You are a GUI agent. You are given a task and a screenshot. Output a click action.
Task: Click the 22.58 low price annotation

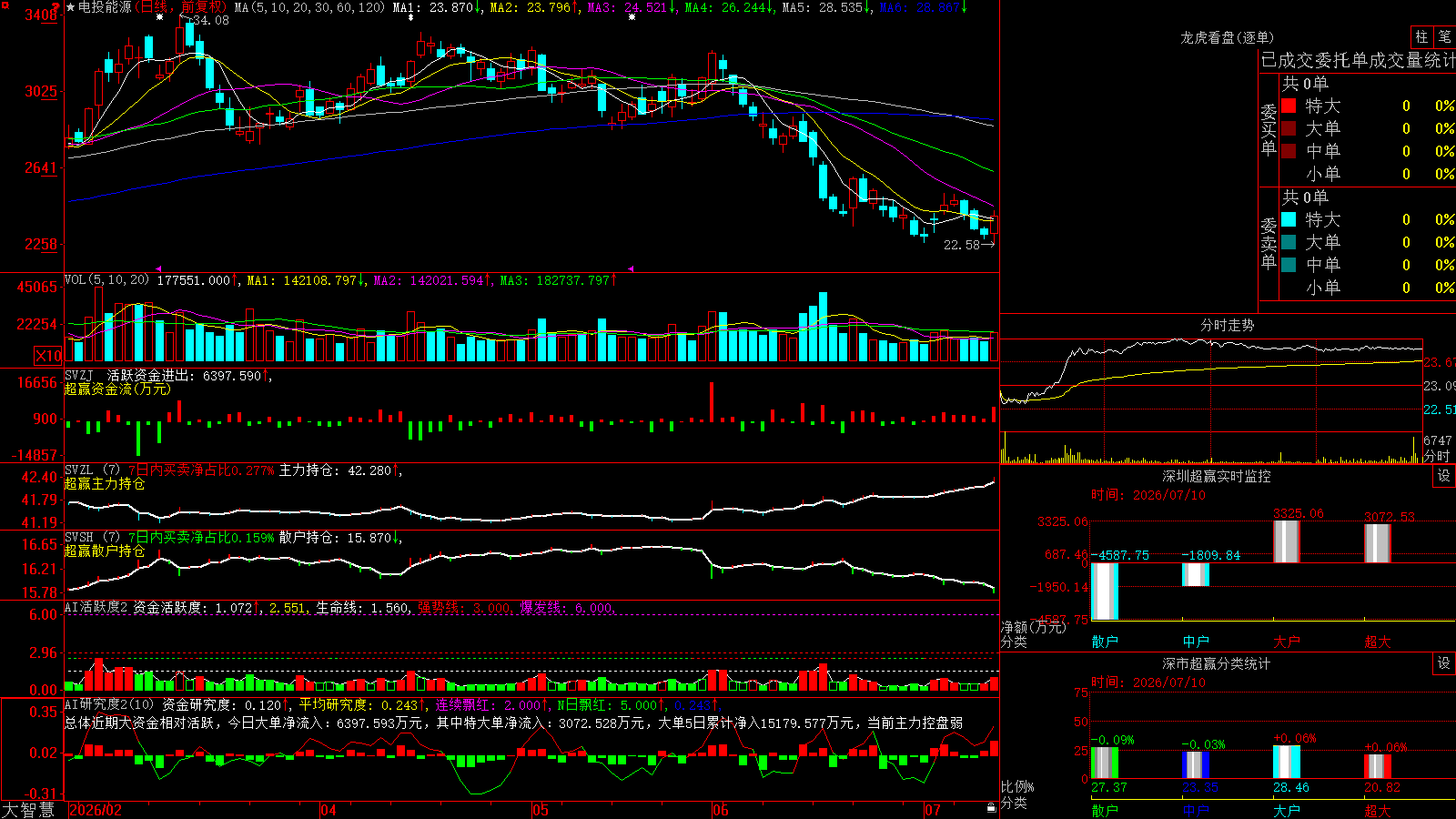point(962,245)
